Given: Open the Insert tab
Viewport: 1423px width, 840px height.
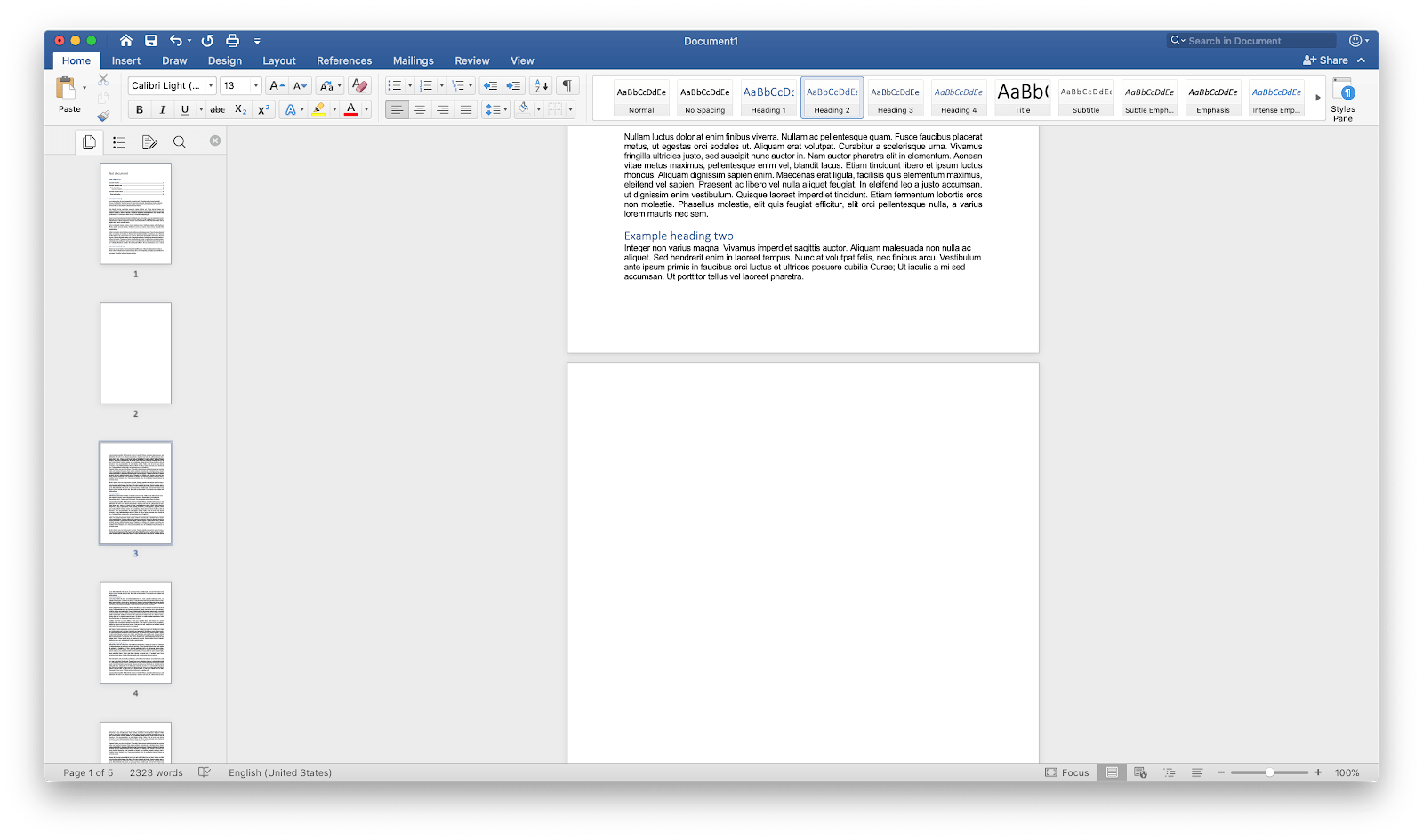Looking at the screenshot, I should pyautogui.click(x=126, y=61).
